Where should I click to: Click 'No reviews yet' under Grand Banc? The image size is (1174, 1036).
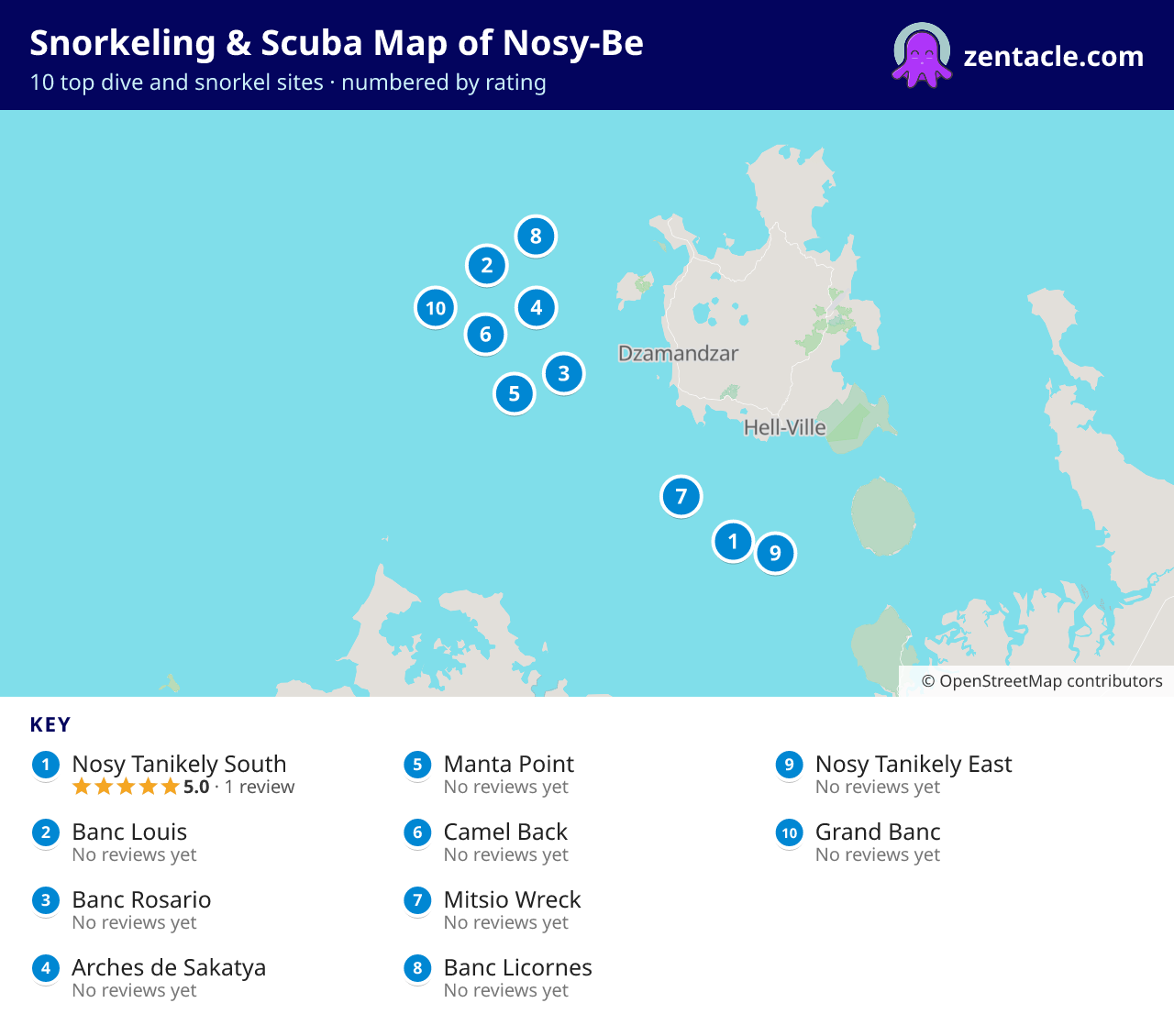tap(878, 854)
